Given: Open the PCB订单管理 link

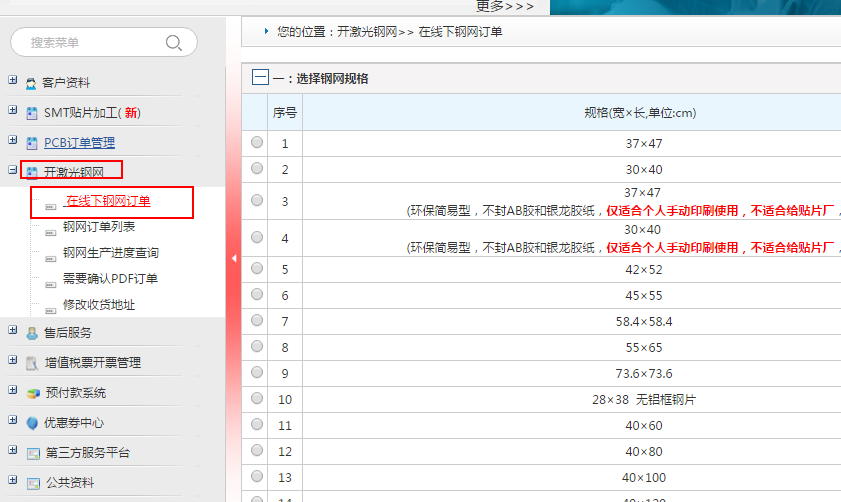Looking at the screenshot, I should (x=79, y=143).
